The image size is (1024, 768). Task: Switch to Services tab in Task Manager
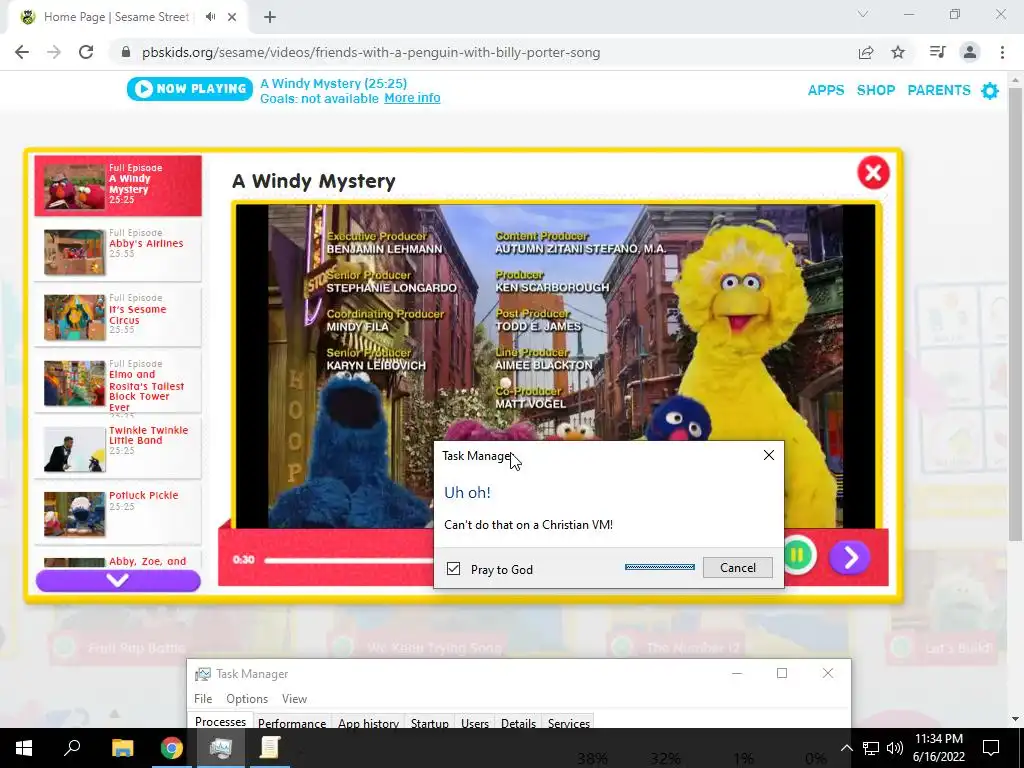tap(569, 723)
